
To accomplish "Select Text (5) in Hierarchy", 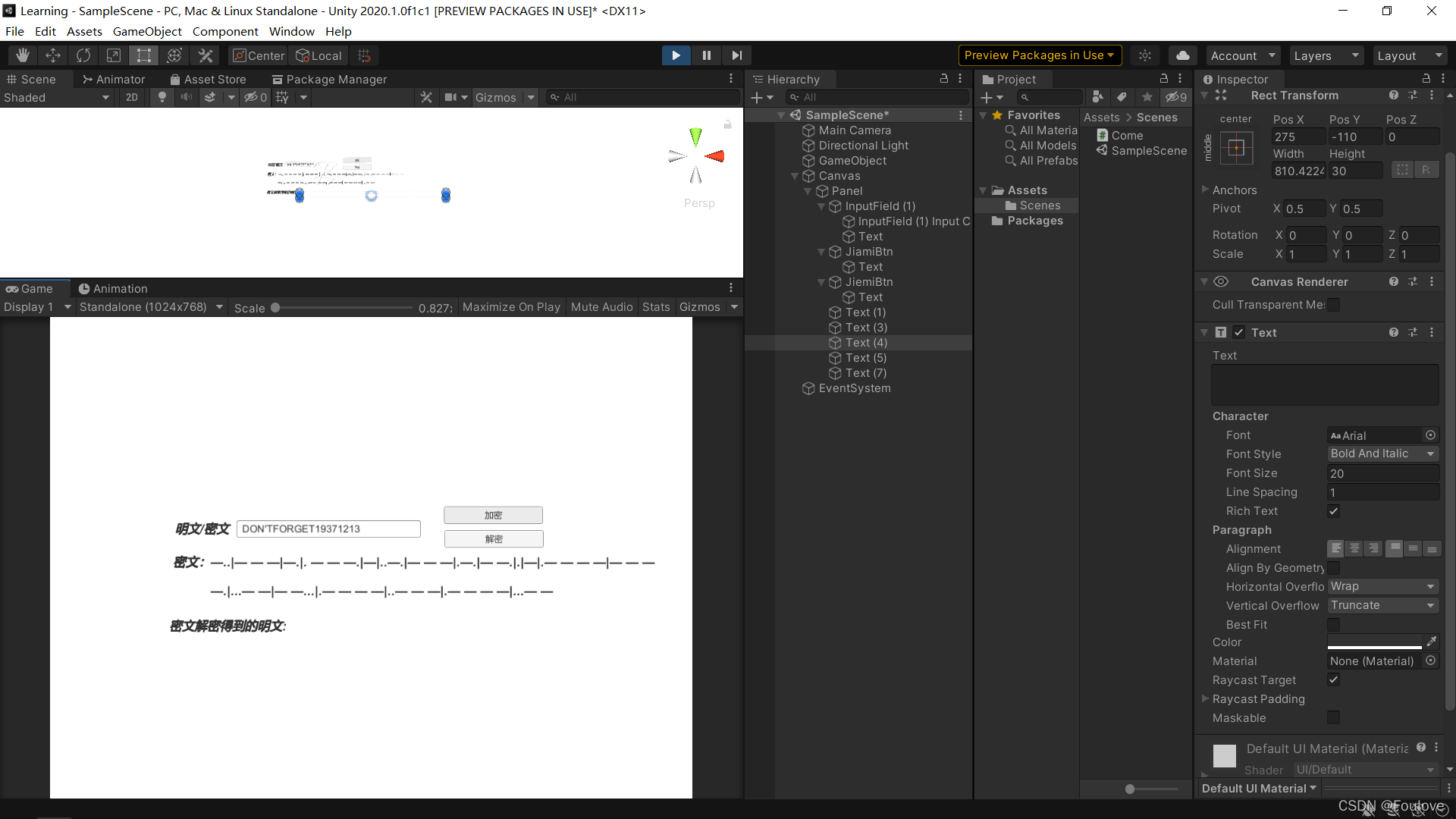I will pyautogui.click(x=866, y=358).
